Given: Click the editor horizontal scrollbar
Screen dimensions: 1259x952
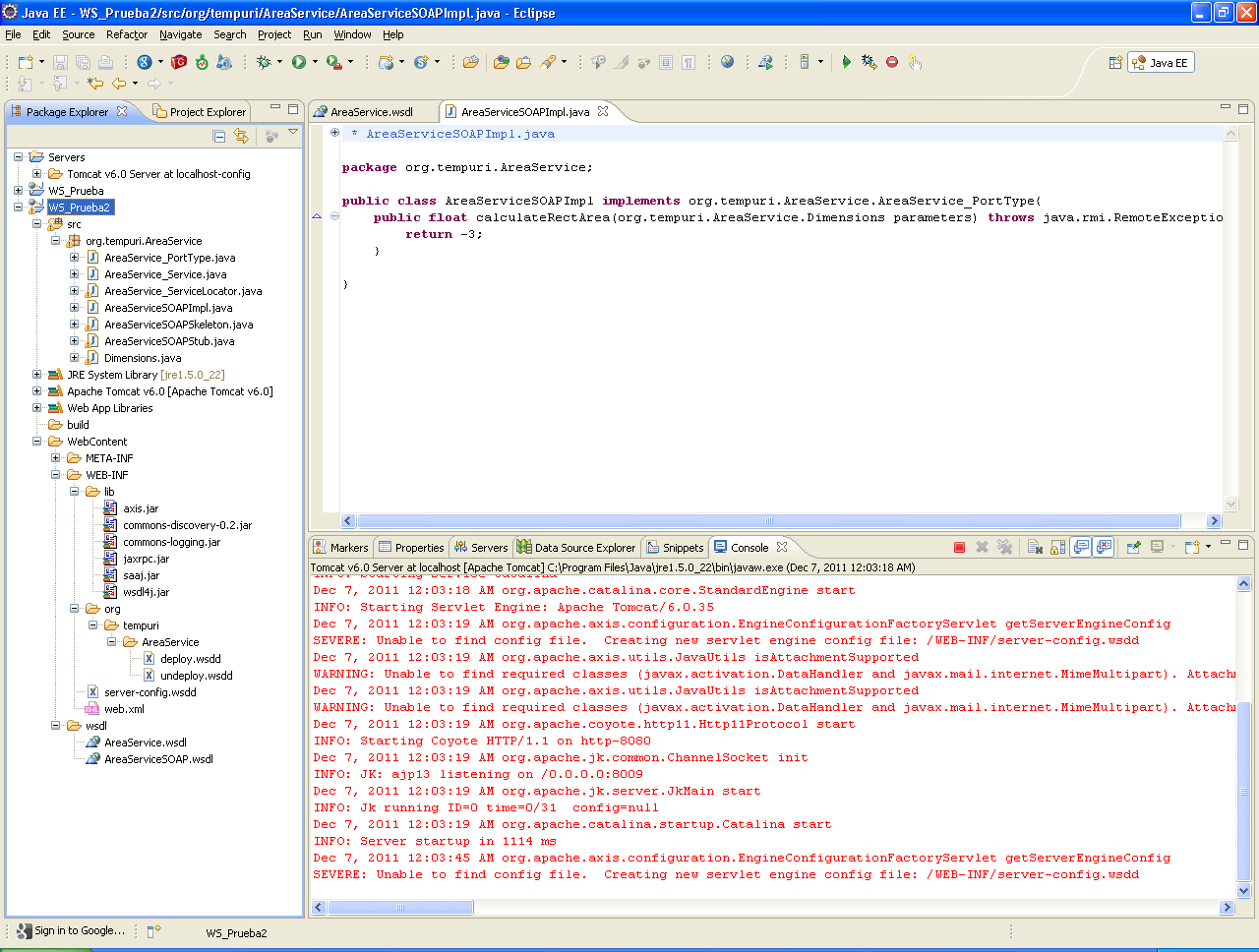Looking at the screenshot, I should (x=768, y=521).
